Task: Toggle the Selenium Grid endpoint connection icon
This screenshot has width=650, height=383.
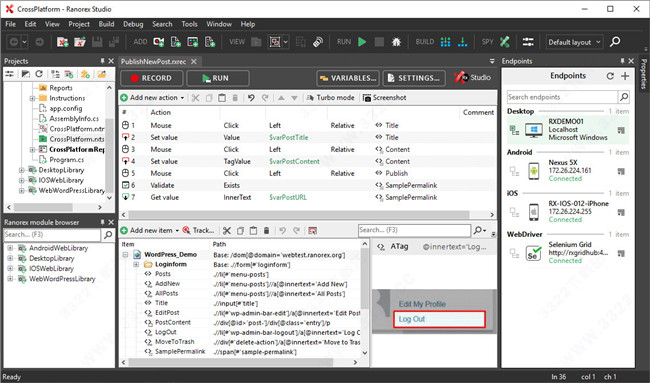Action: coord(514,253)
